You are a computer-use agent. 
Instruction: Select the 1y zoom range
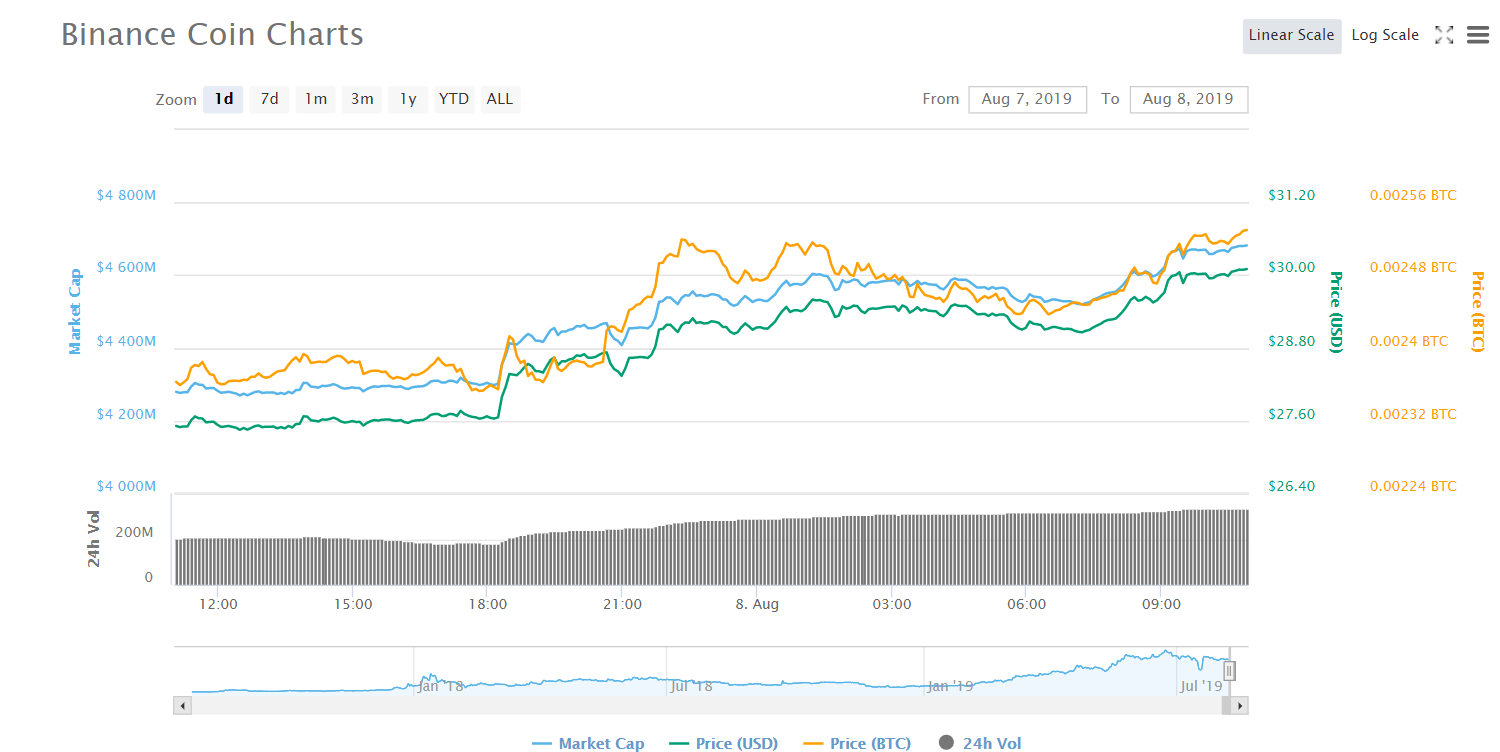(408, 99)
